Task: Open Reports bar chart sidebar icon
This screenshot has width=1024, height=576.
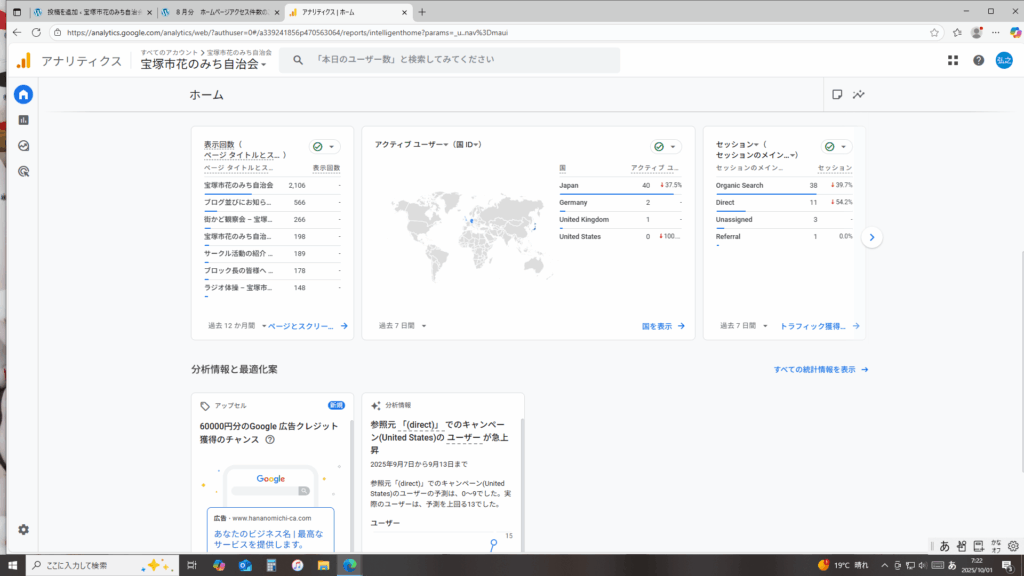Action: coord(23,120)
